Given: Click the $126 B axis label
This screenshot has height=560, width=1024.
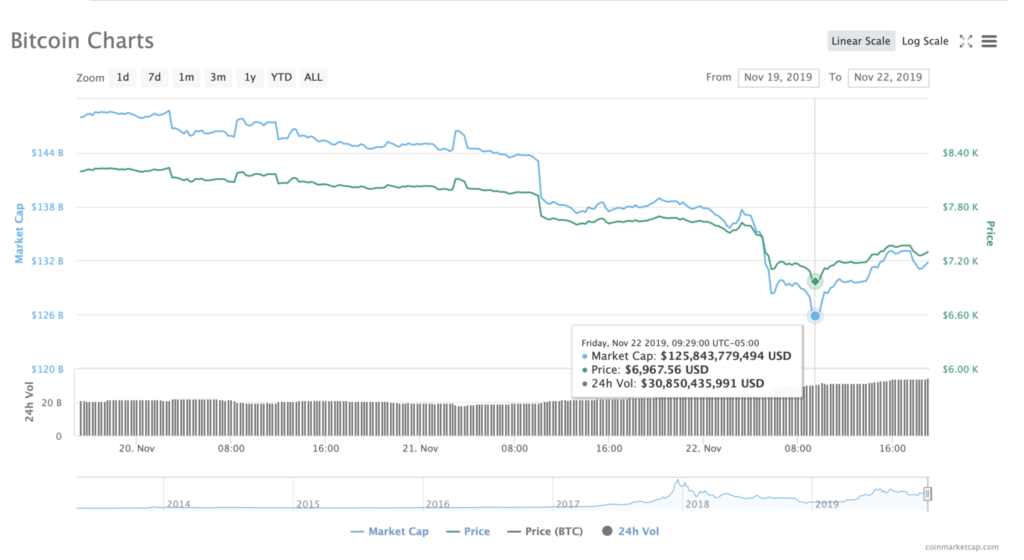Looking at the screenshot, I should coord(48,315).
